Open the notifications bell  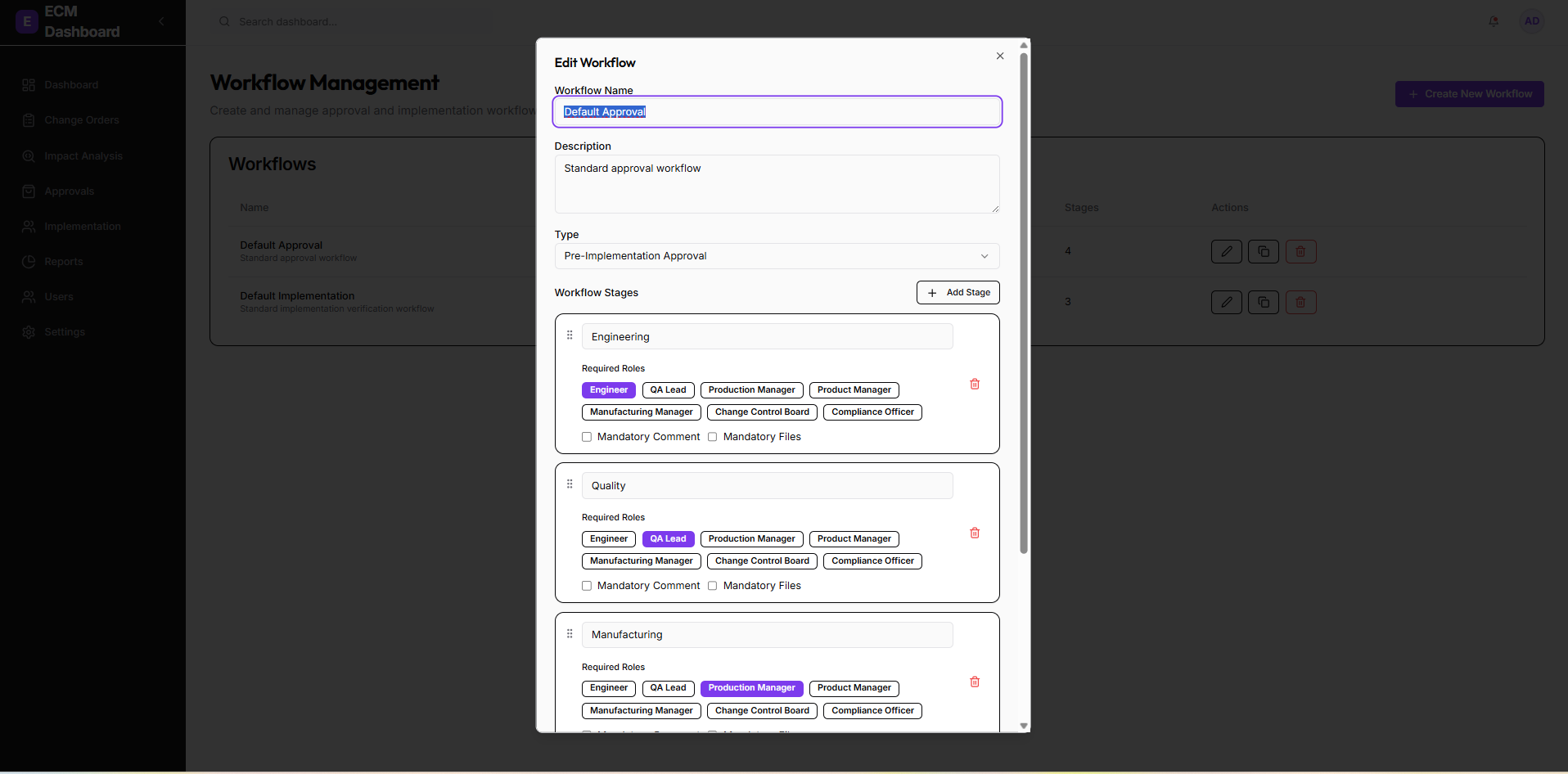(1493, 21)
